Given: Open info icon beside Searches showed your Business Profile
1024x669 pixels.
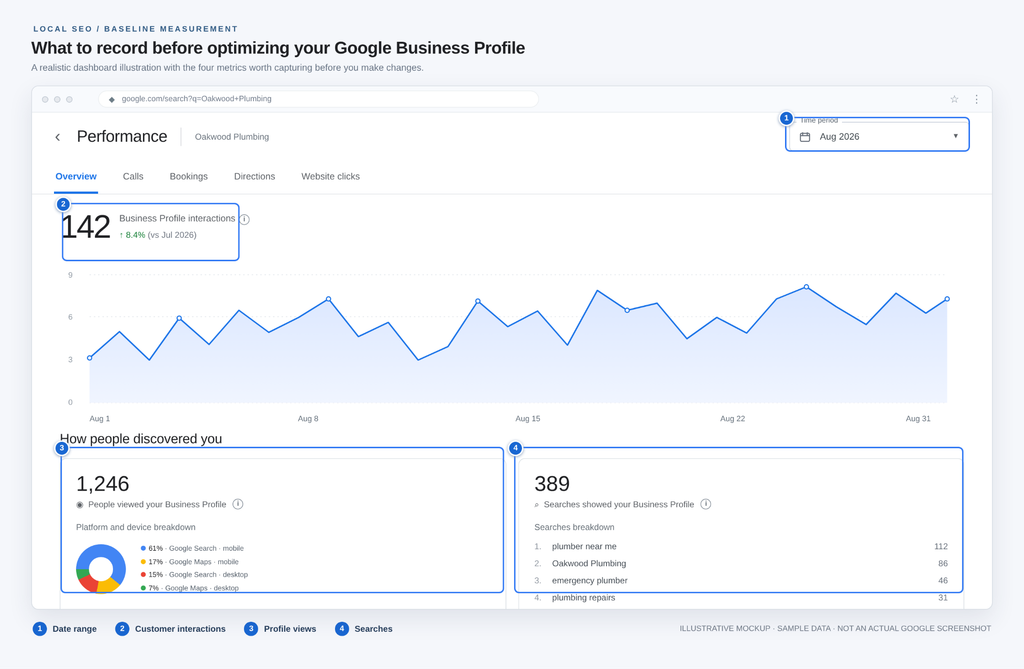Looking at the screenshot, I should point(705,504).
